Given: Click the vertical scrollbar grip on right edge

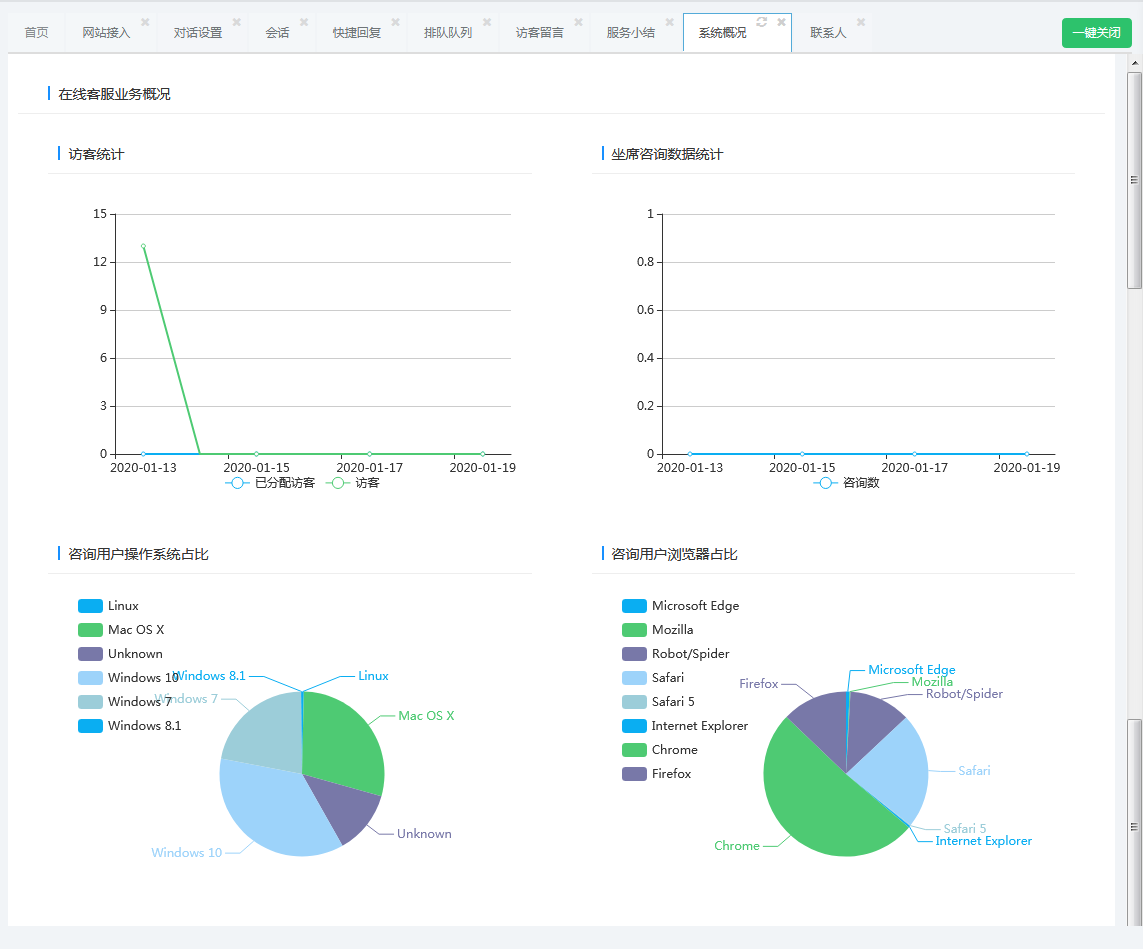Looking at the screenshot, I should pos(1134,180).
